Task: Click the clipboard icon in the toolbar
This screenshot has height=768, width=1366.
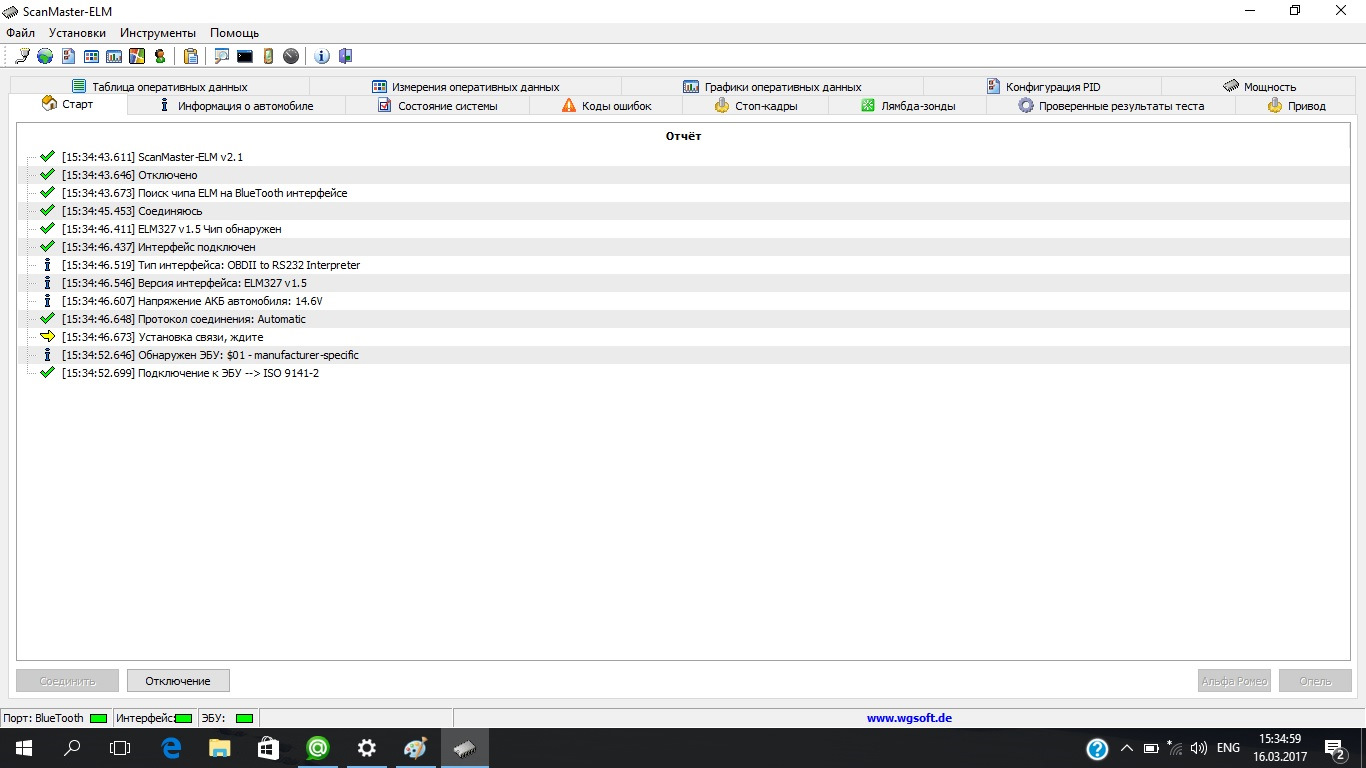Action: coord(190,56)
